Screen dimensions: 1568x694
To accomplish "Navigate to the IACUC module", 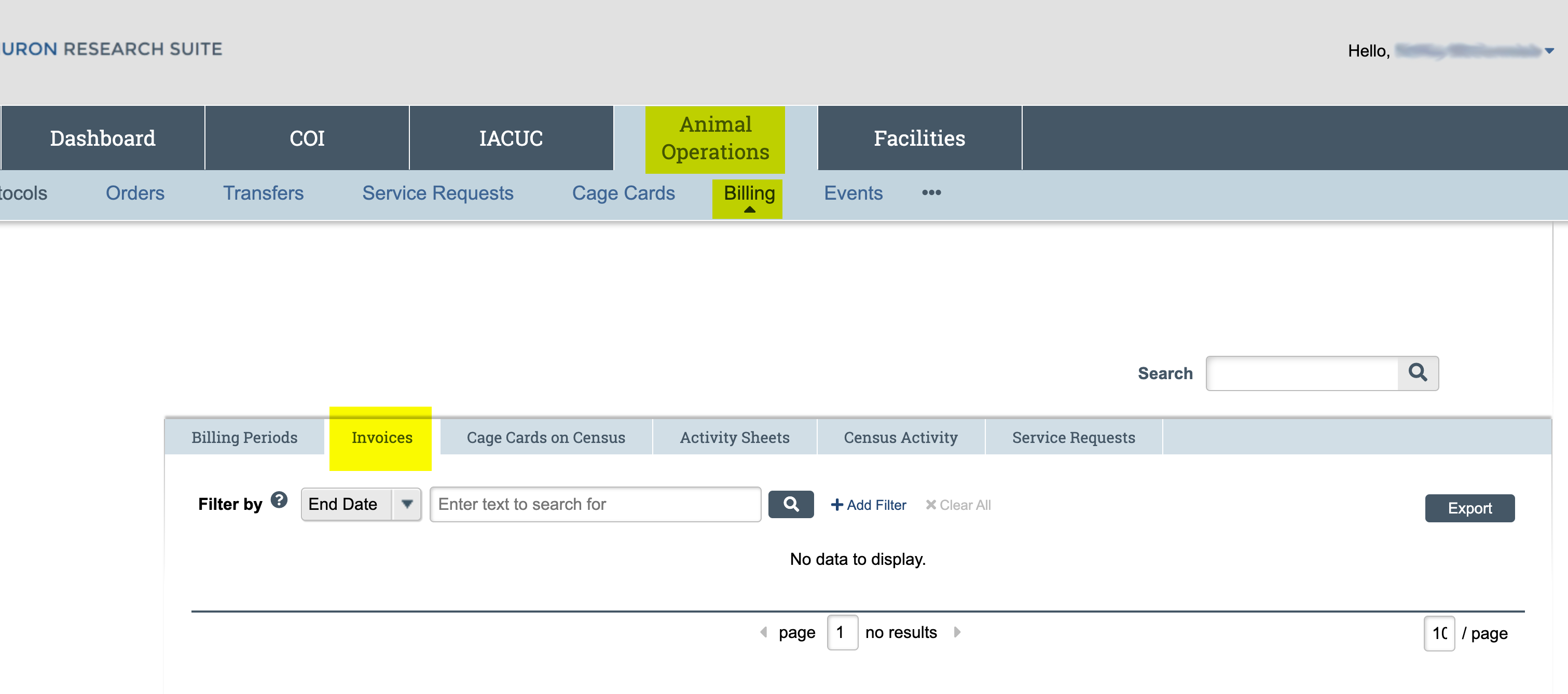I will tap(510, 138).
